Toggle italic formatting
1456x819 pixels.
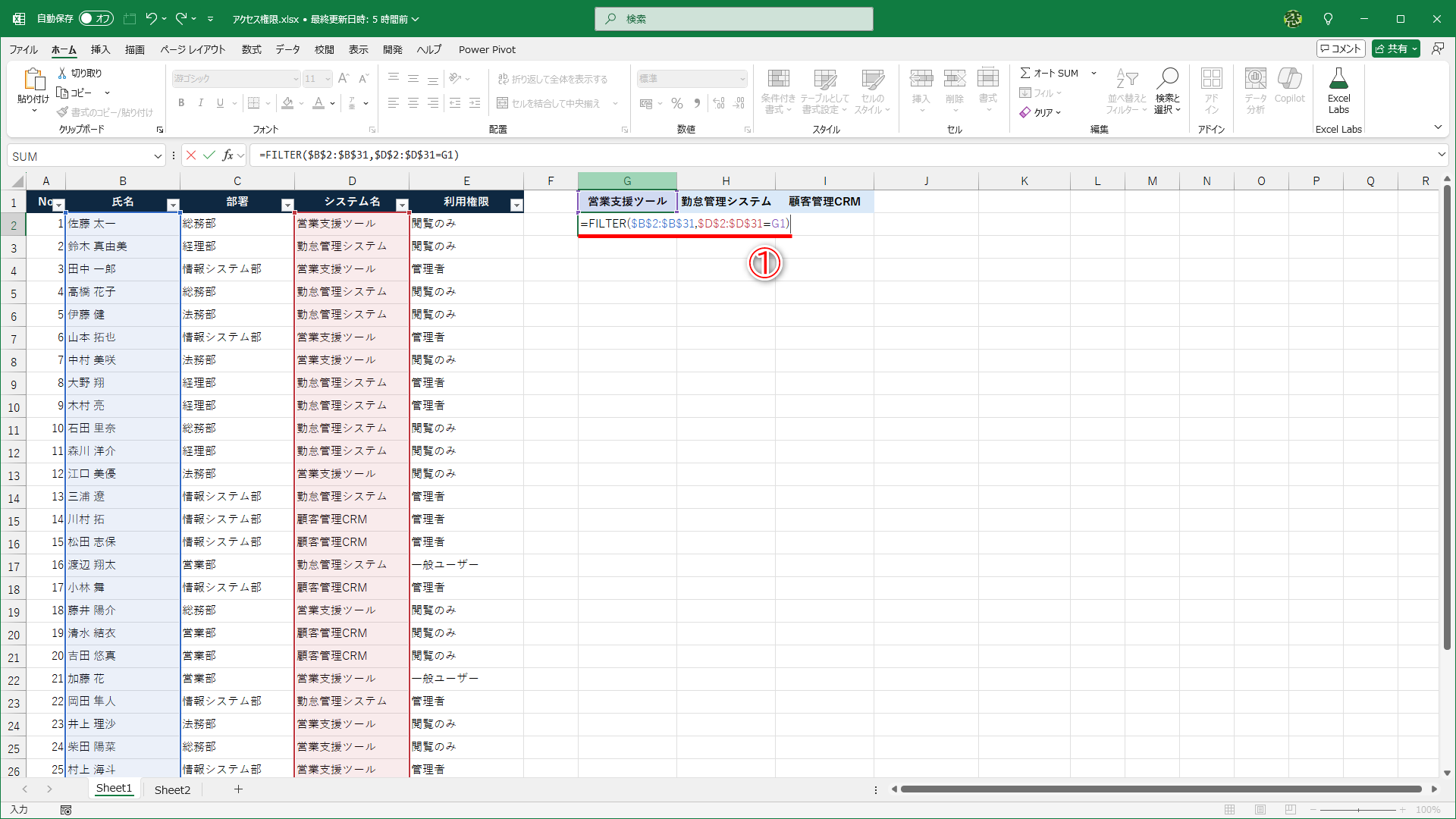pyautogui.click(x=200, y=102)
